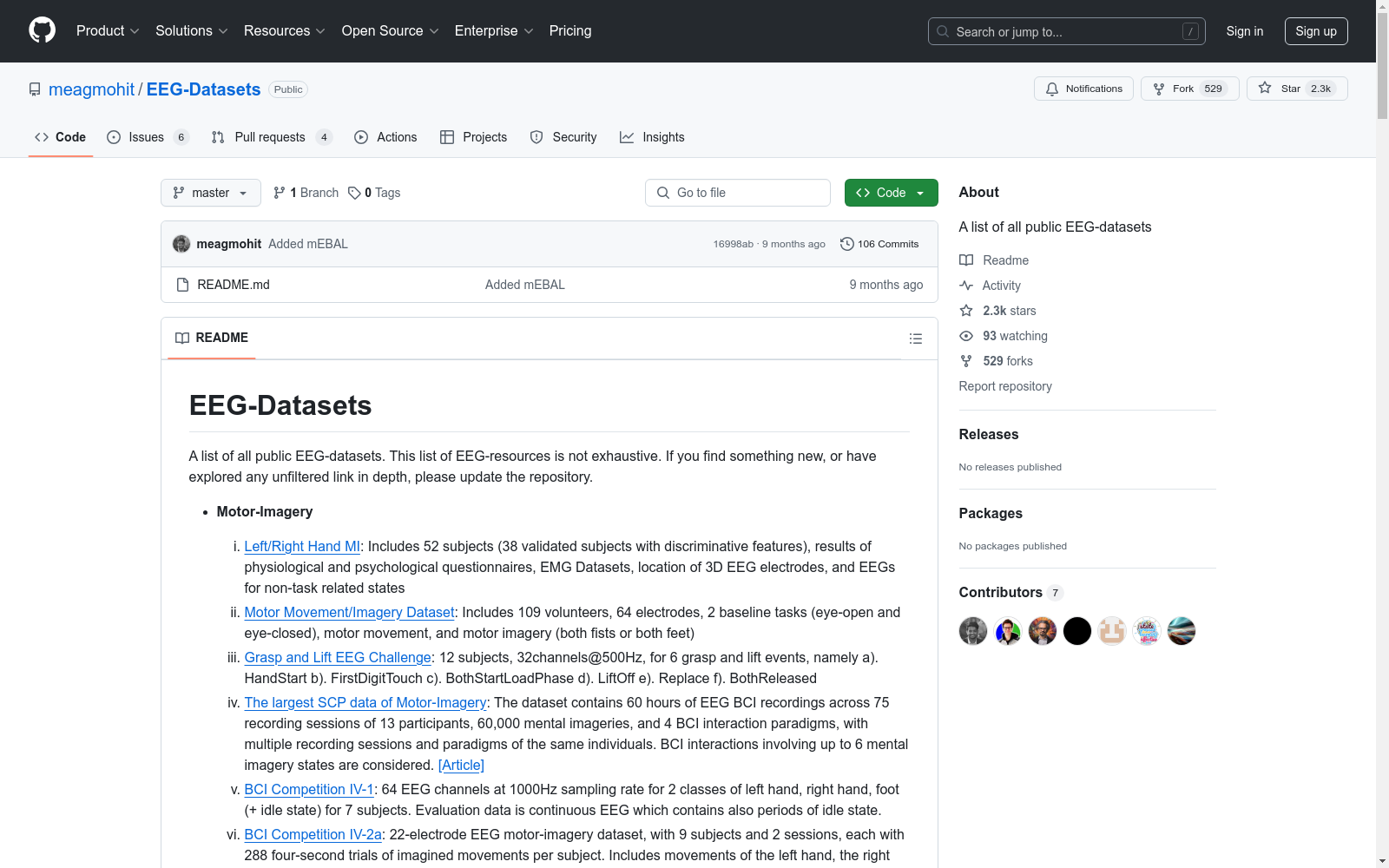Viewport: 1389px width, 868px height.
Task: Expand the Solutions menu
Action: (x=192, y=31)
